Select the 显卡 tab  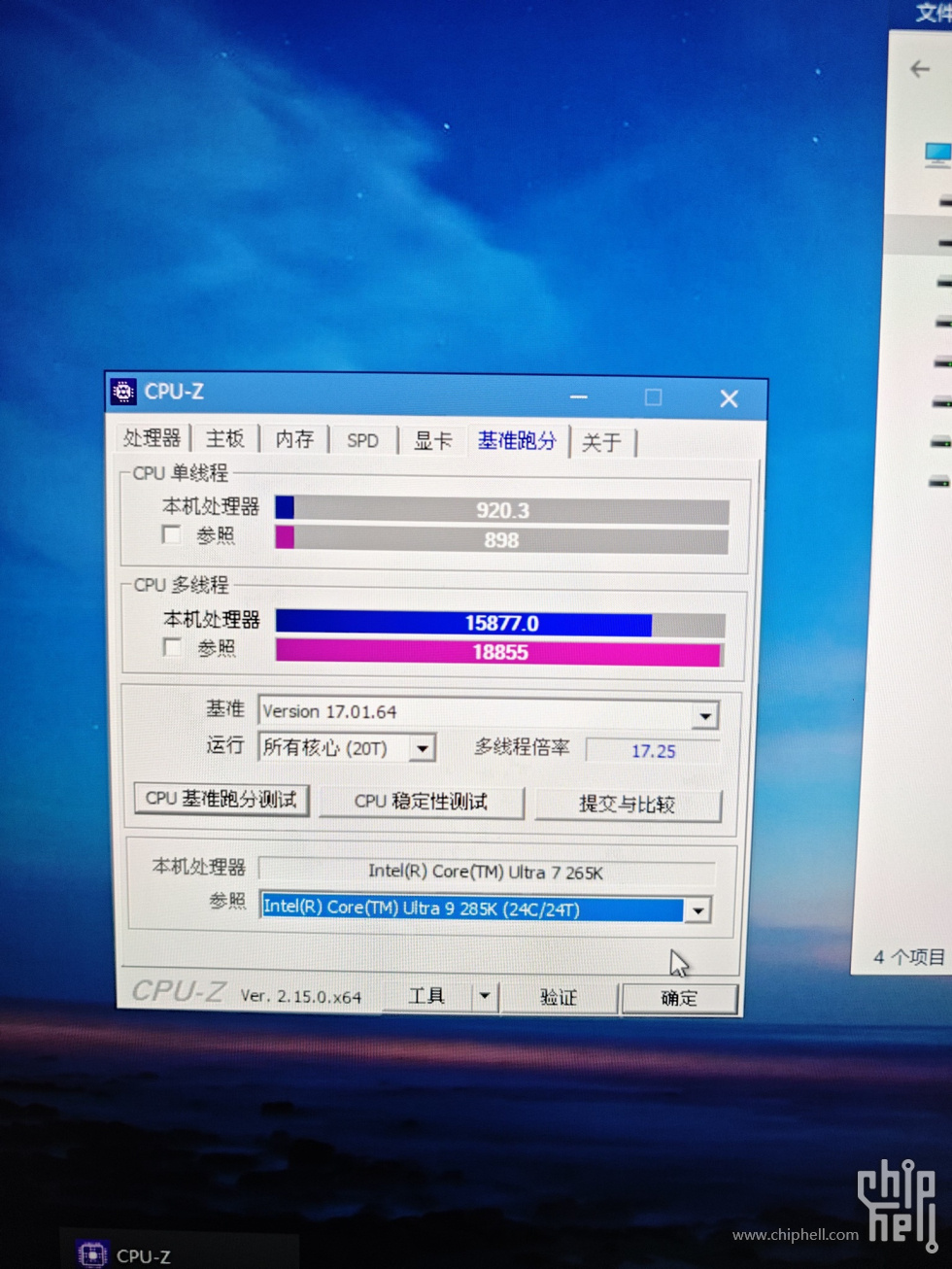point(433,440)
